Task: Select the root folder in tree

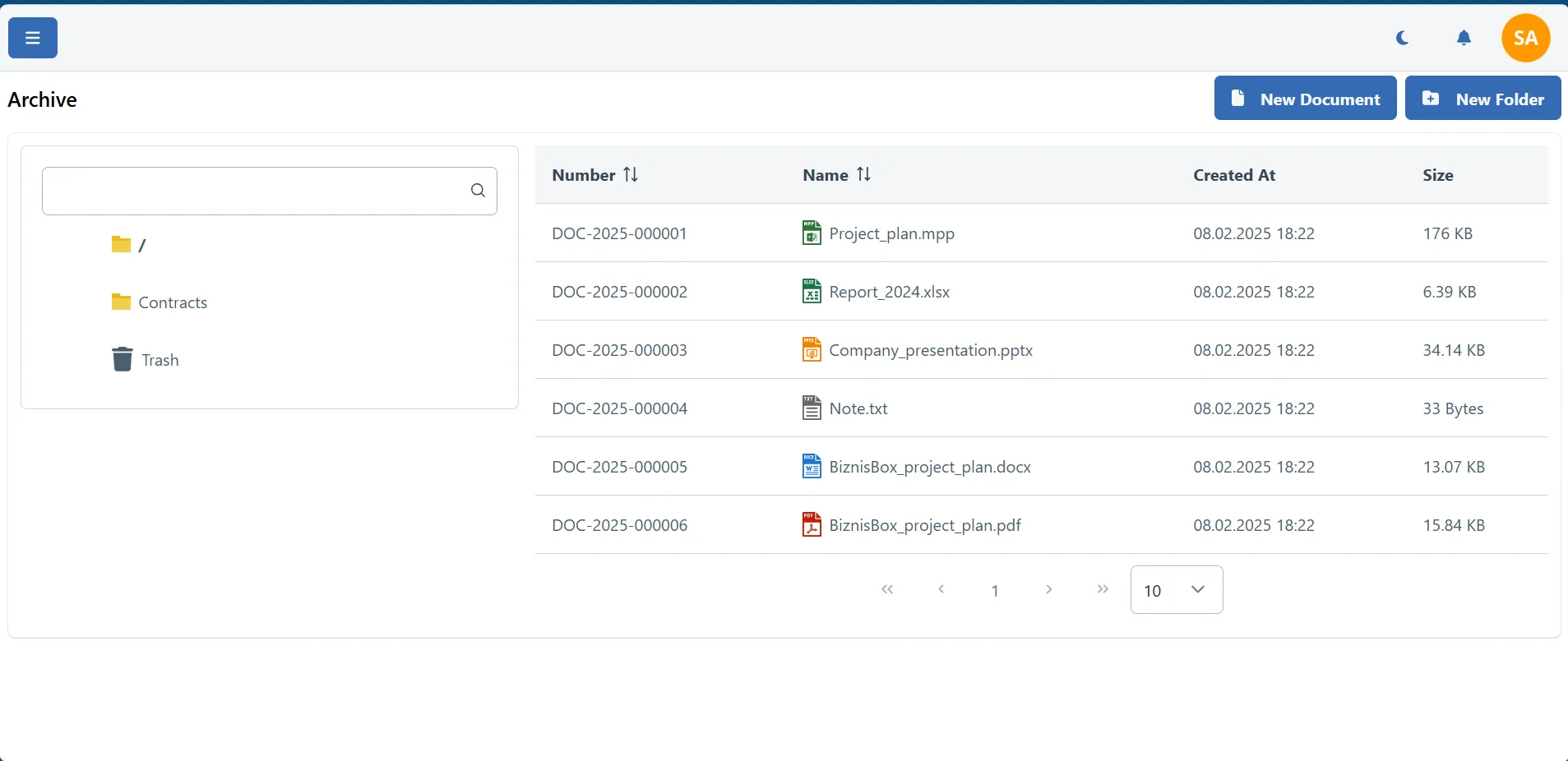Action: (x=129, y=245)
